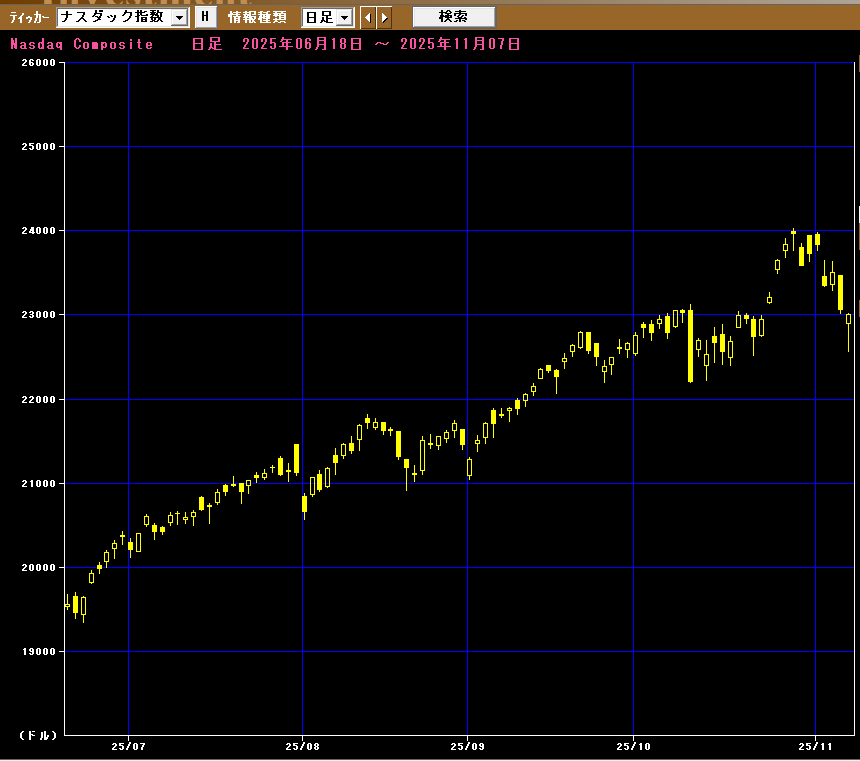Click the 25000 price axis label
Screen dimensions: 860x761
tap(39, 146)
